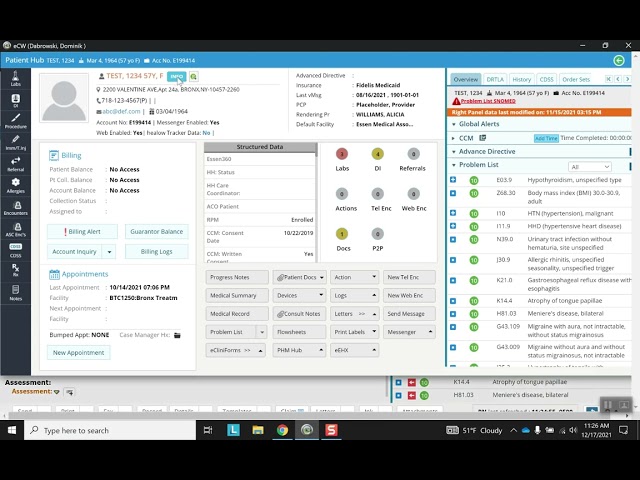640x480 pixels.
Task: Click the P2P count circle
Action: [378, 234]
